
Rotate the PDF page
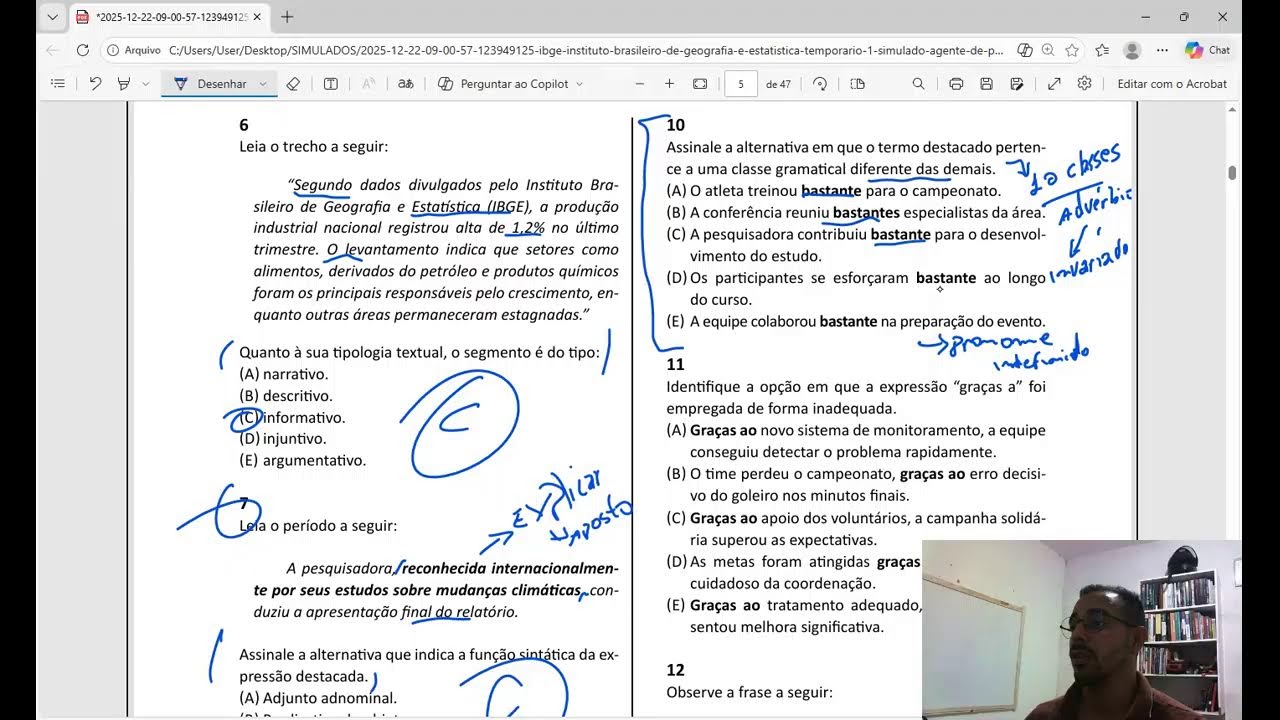point(820,84)
